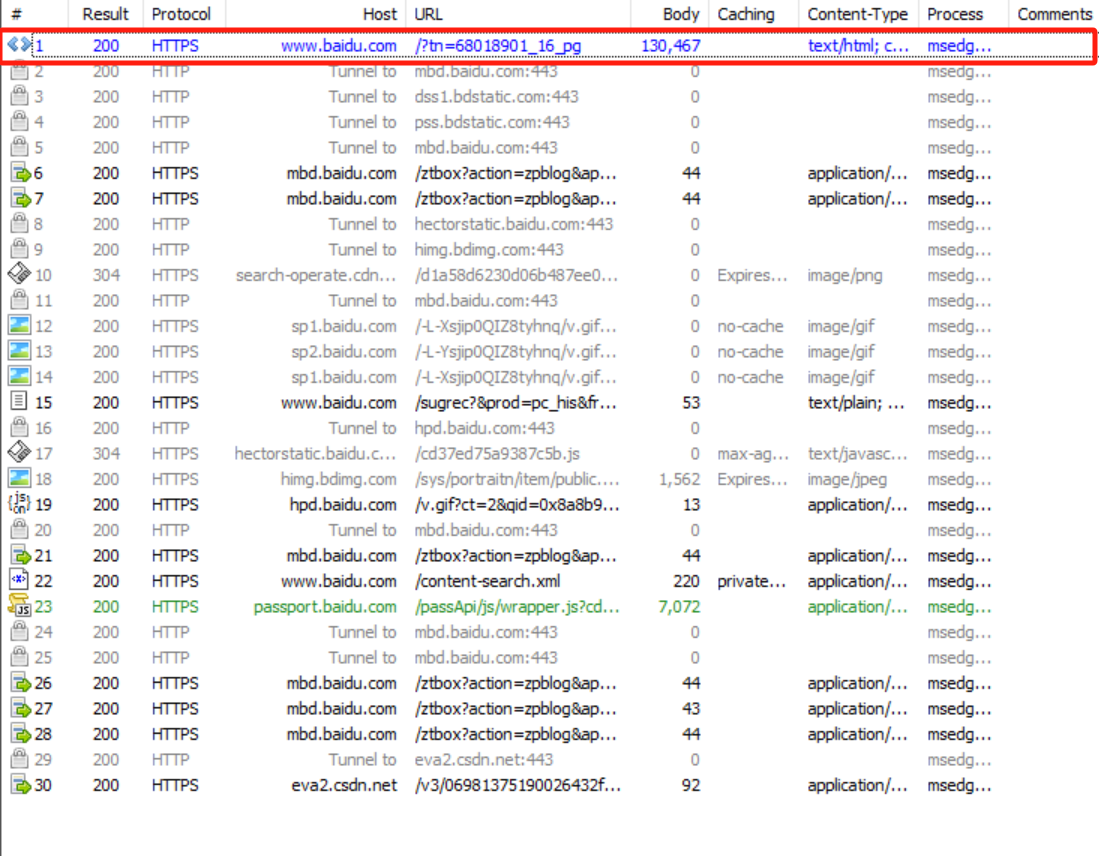Click body size 43 in session 27

click(x=690, y=708)
